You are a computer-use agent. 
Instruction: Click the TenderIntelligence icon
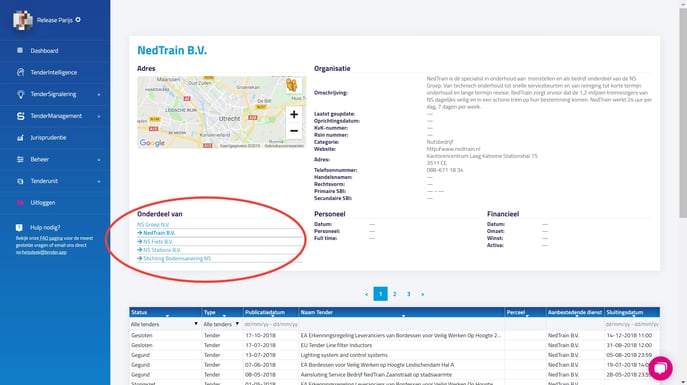[20, 72]
